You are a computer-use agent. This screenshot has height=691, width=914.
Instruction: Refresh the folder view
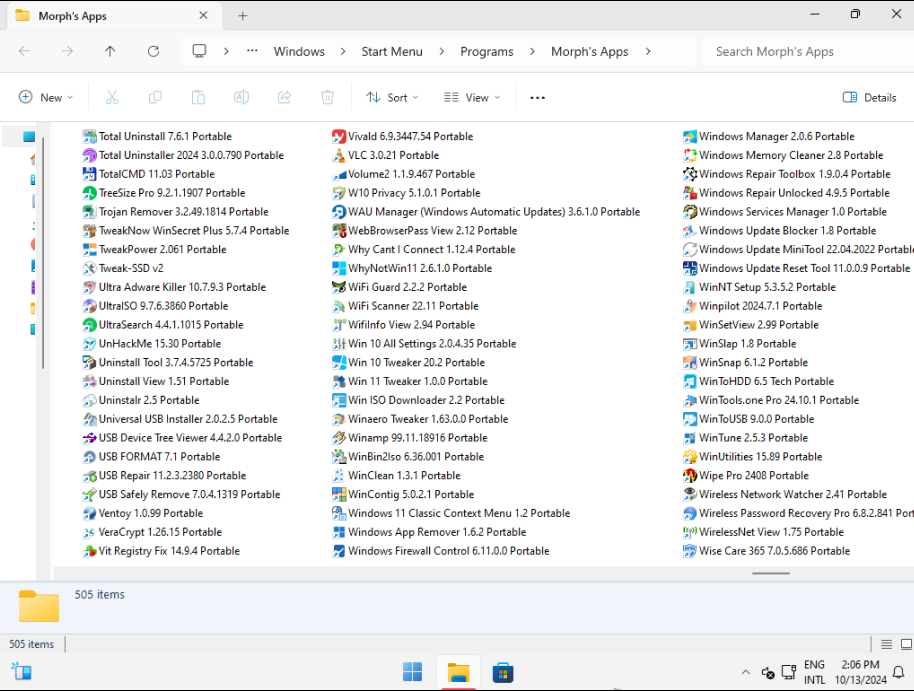click(x=153, y=51)
